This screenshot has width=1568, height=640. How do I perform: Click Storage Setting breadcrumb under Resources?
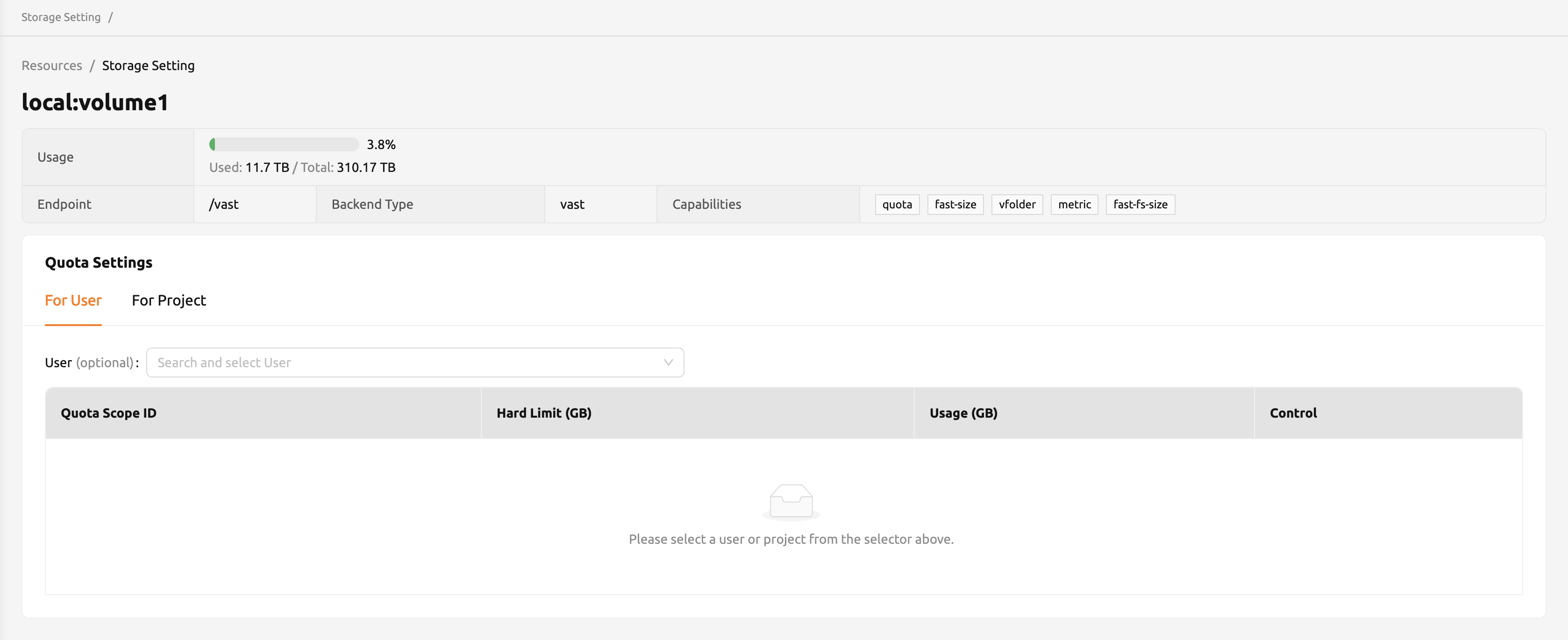[x=148, y=66]
